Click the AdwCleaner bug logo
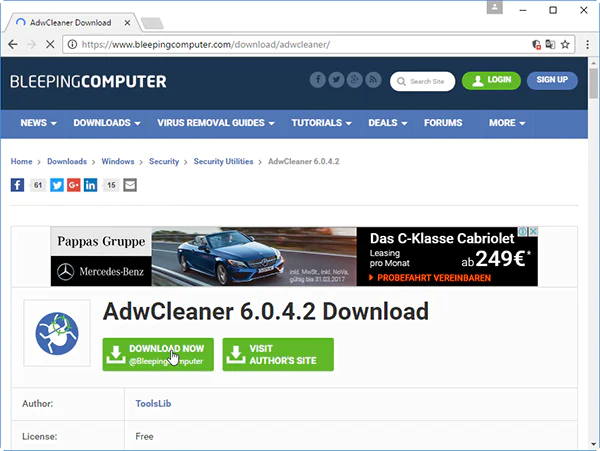The width and height of the screenshot is (600, 451). coord(57,333)
